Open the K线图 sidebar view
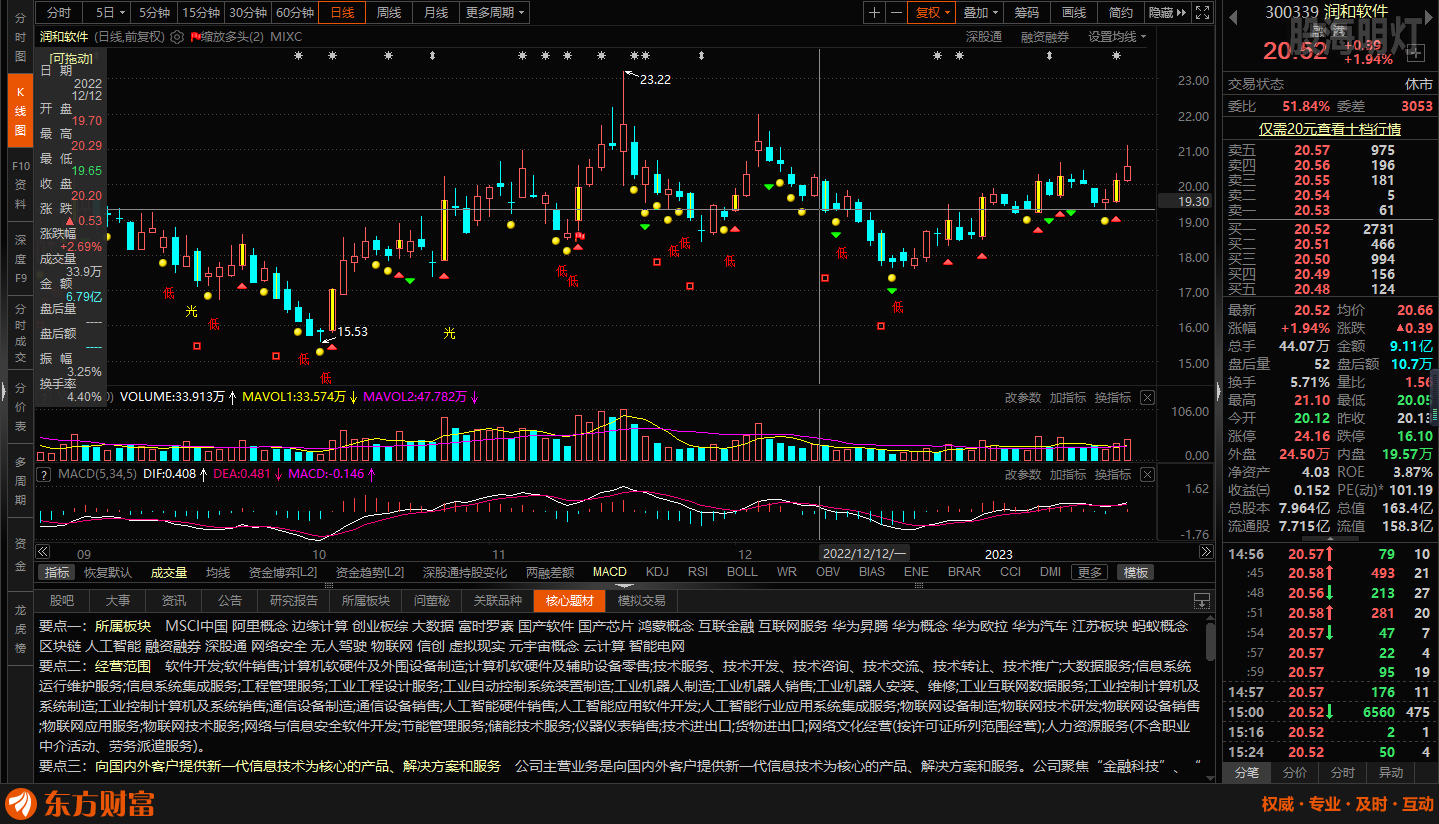 pos(20,112)
